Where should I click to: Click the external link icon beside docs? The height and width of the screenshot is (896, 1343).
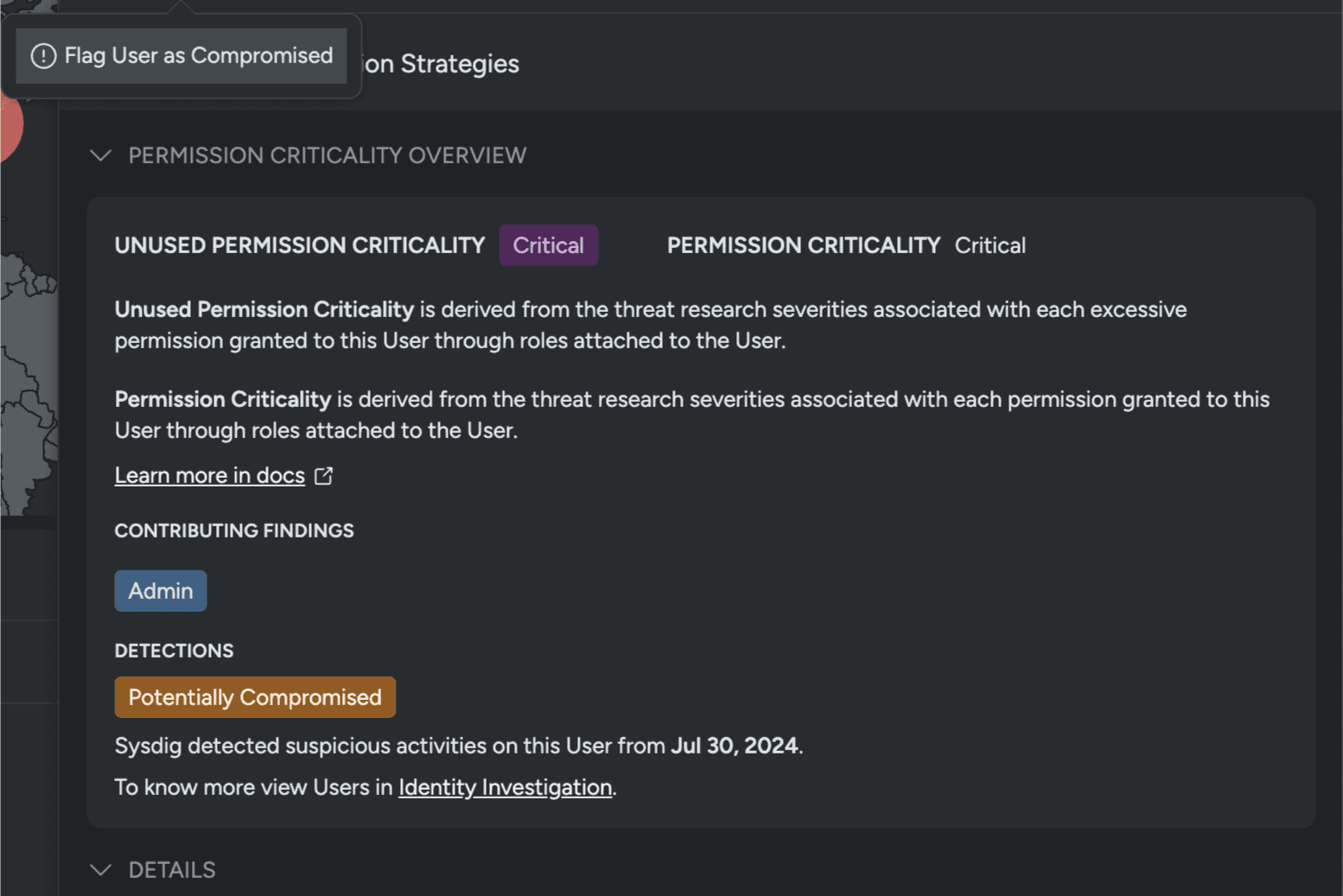324,476
